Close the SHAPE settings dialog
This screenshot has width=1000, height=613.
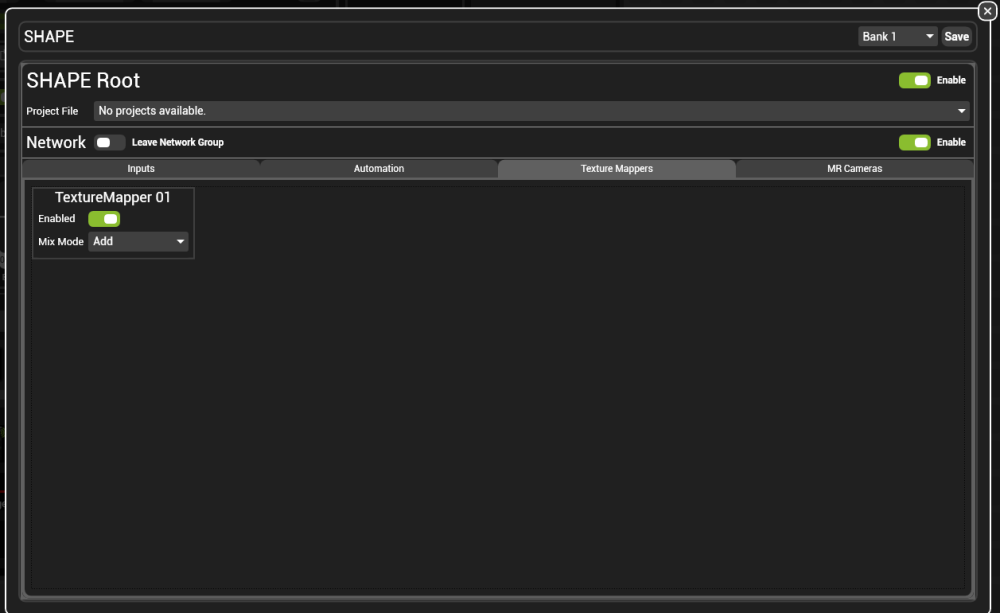[986, 10]
